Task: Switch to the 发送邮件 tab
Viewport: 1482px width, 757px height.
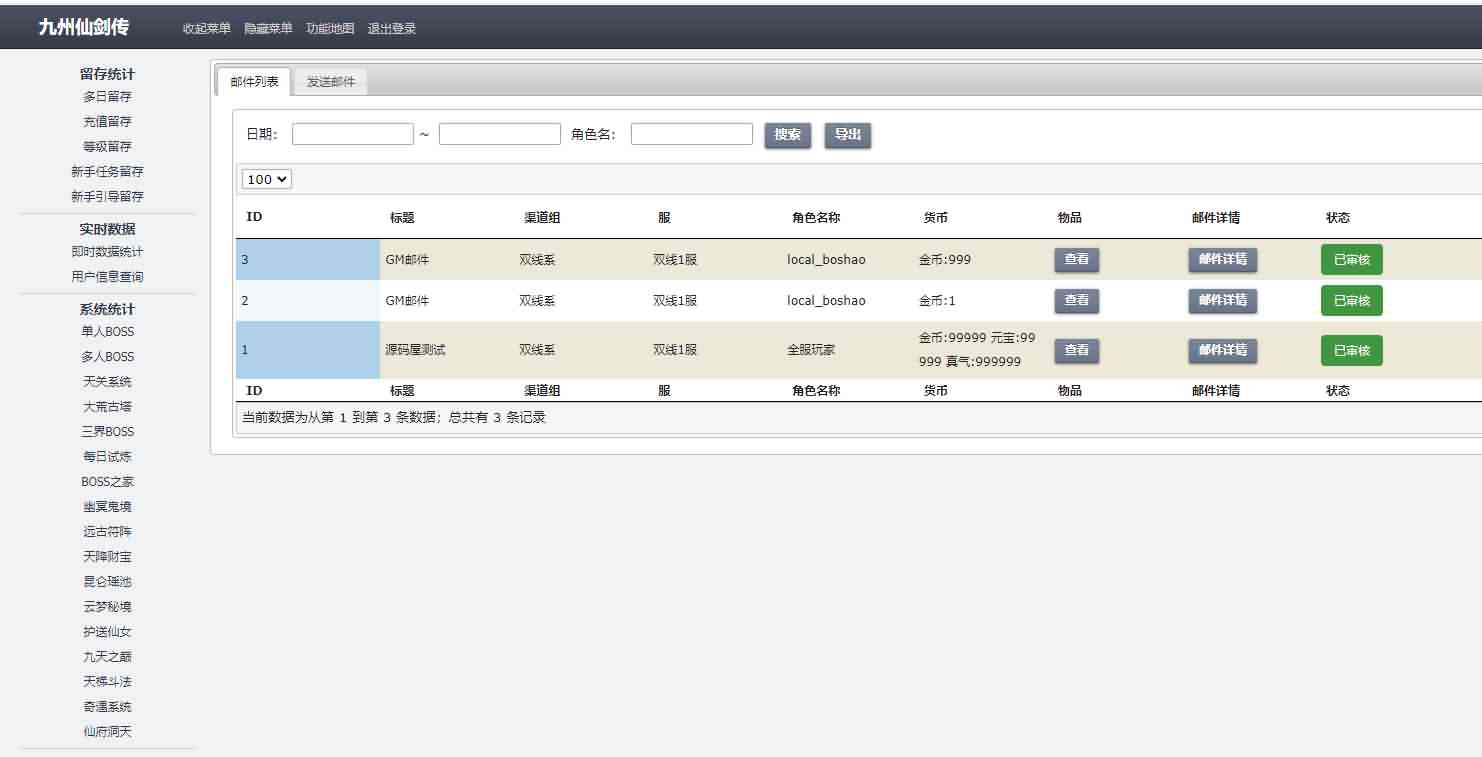Action: click(x=330, y=82)
